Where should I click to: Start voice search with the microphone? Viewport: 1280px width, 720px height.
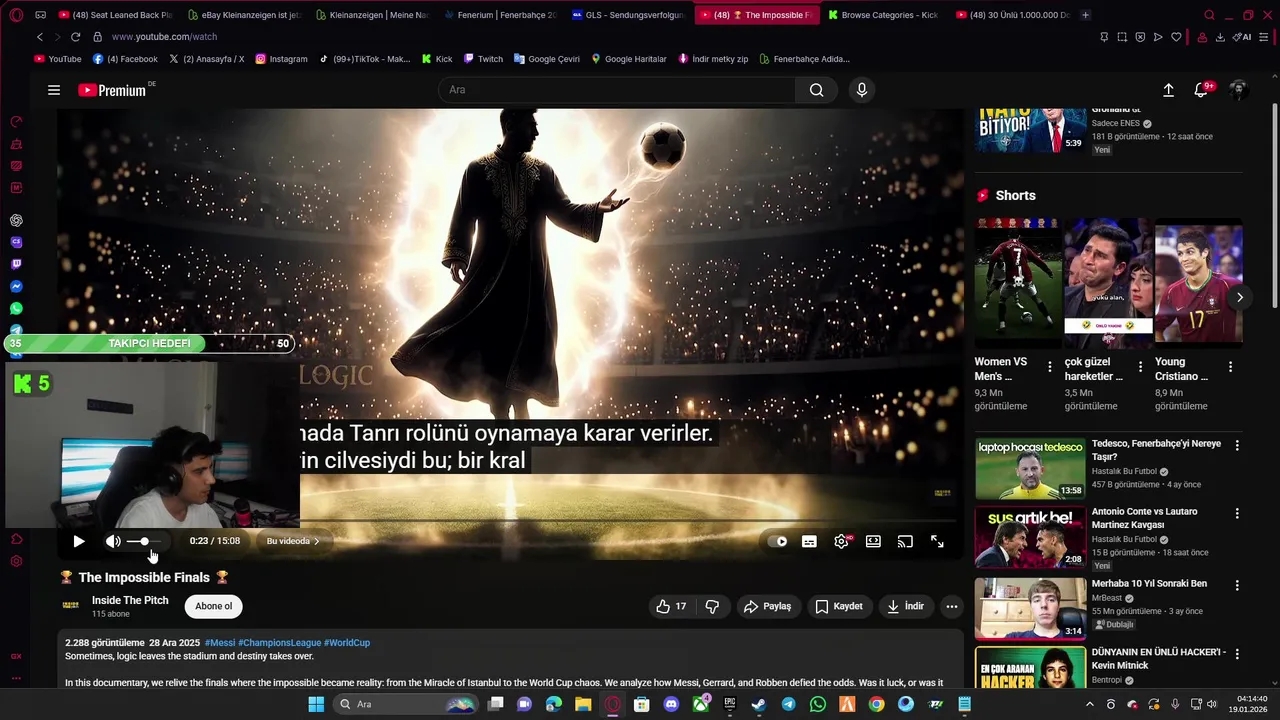(862, 90)
